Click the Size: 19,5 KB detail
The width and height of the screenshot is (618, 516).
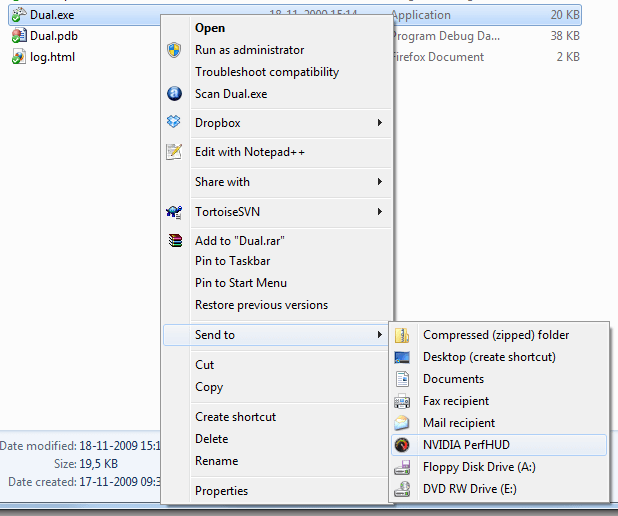click(x=86, y=464)
